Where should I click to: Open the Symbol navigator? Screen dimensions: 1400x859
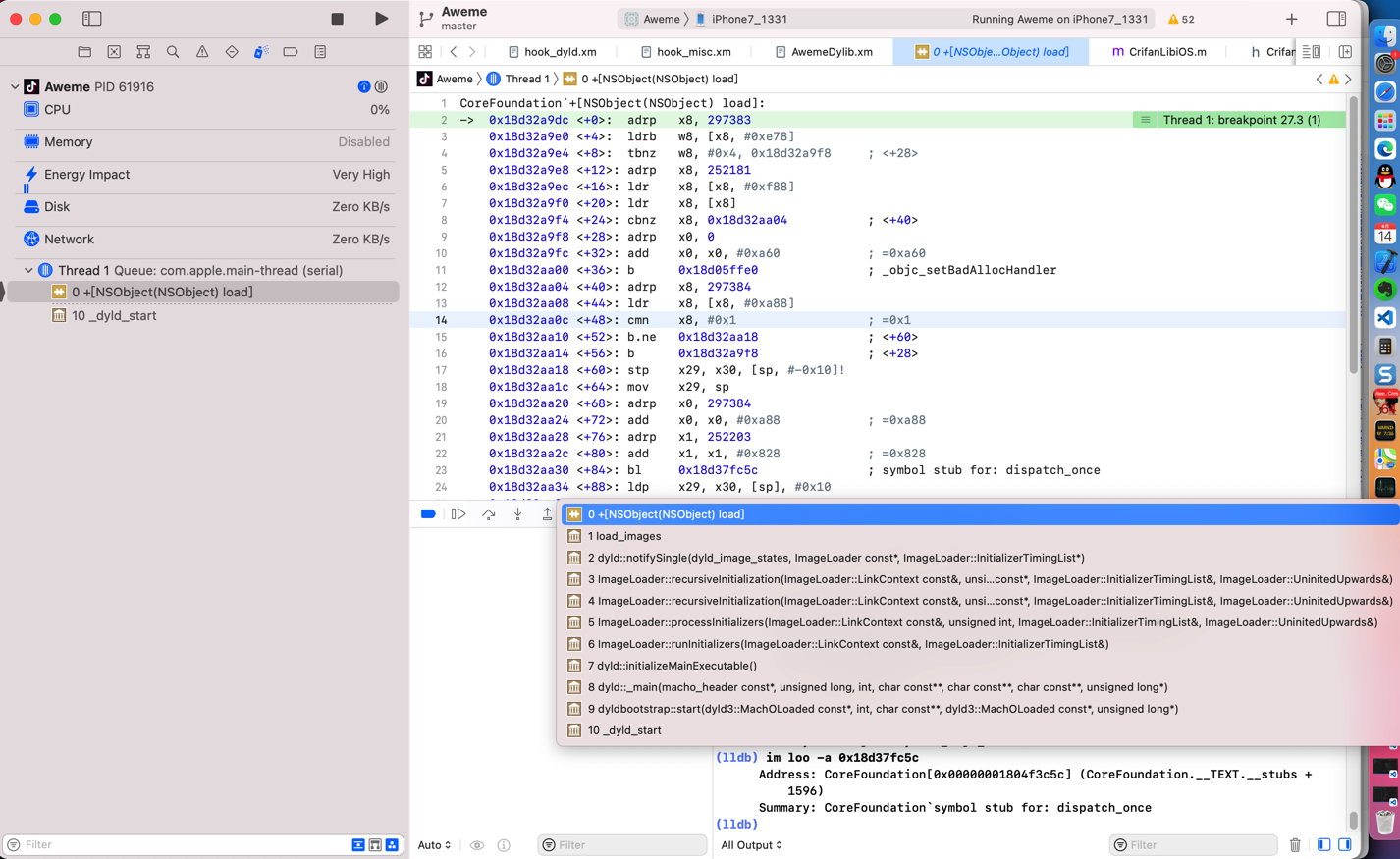143,52
